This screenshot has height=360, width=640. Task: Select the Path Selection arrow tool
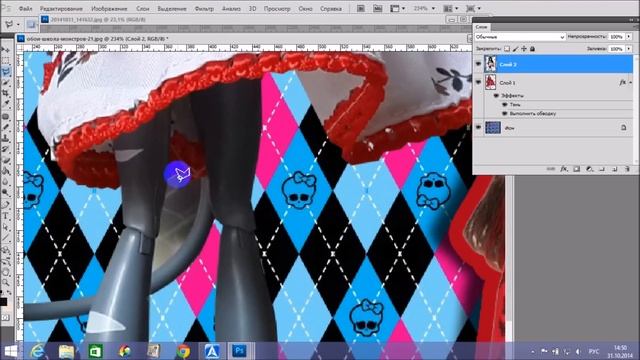[x=6, y=227]
